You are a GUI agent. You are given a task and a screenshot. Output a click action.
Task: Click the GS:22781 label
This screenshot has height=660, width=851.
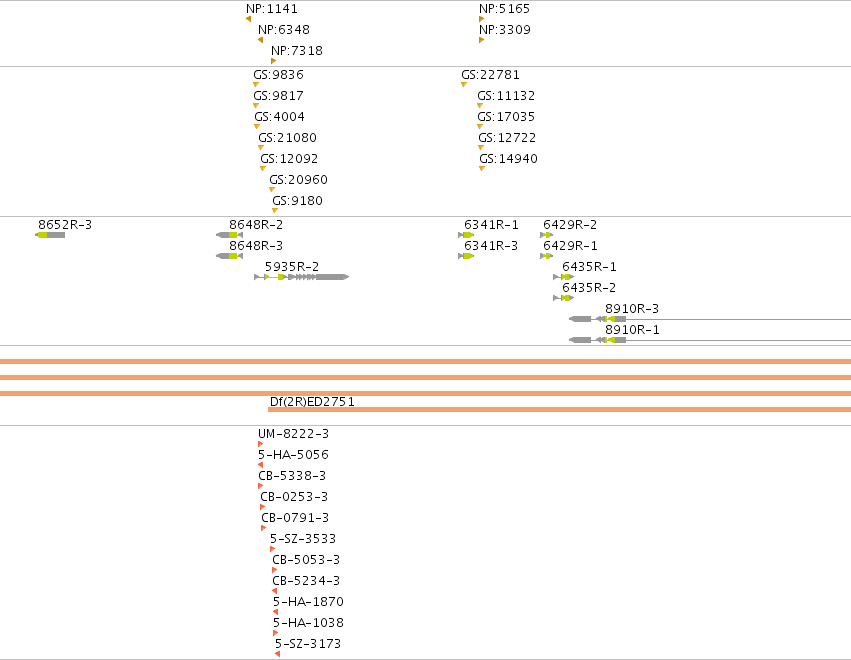tap(491, 75)
